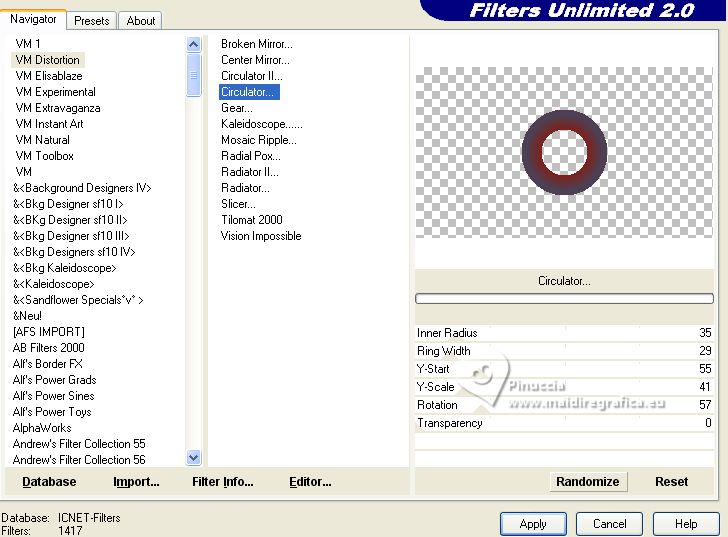Select Alf's Power Toys category
Image resolution: width=728 pixels, height=537 pixels.
point(52,412)
